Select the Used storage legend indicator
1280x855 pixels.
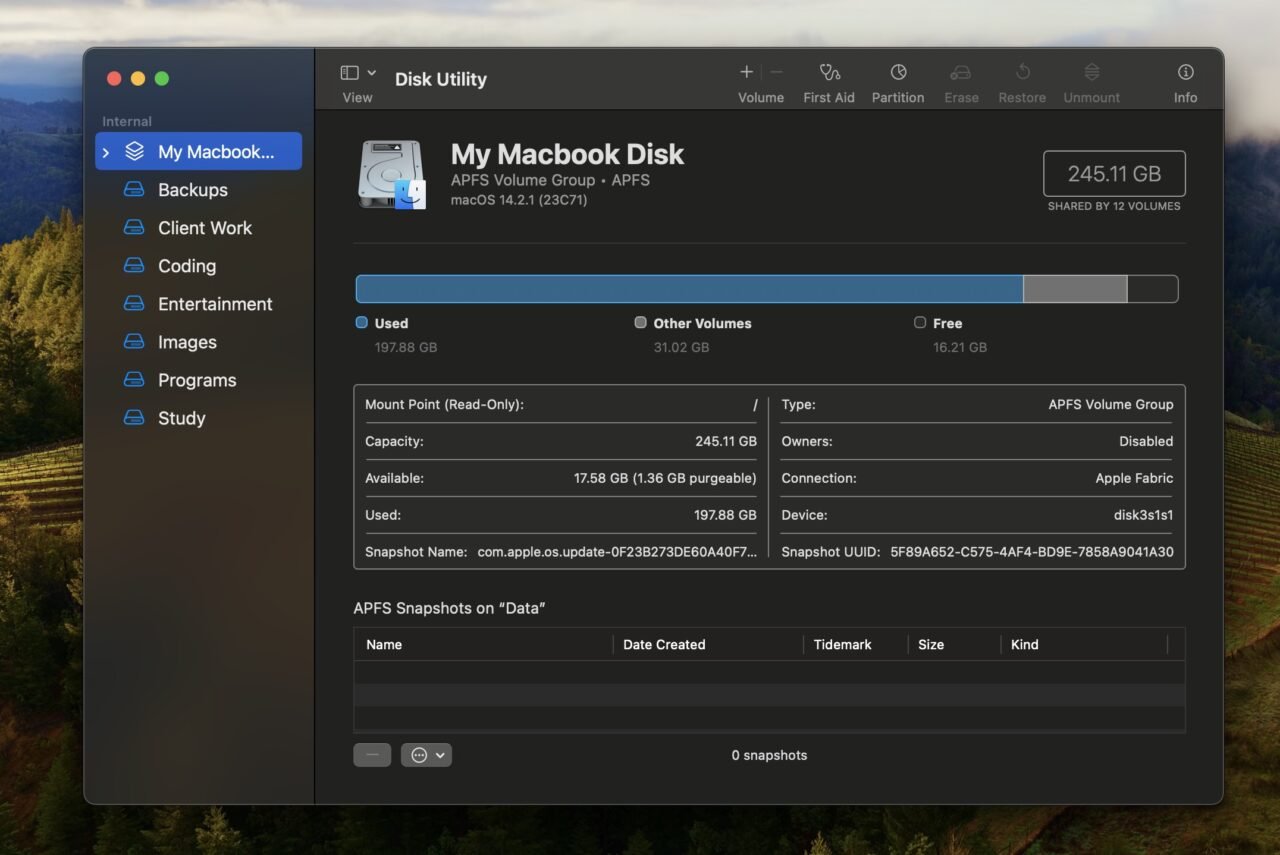(361, 322)
